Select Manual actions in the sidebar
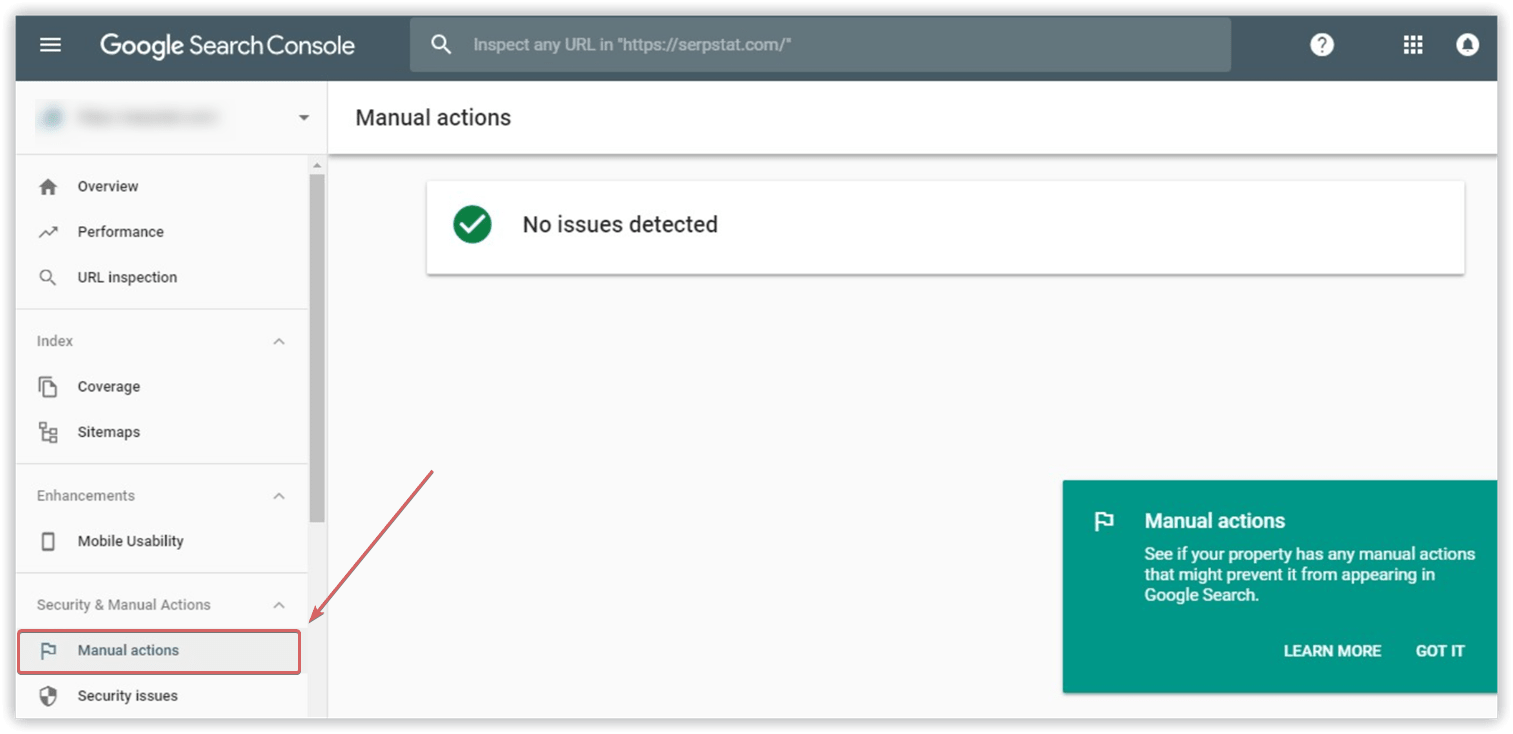 click(x=128, y=651)
